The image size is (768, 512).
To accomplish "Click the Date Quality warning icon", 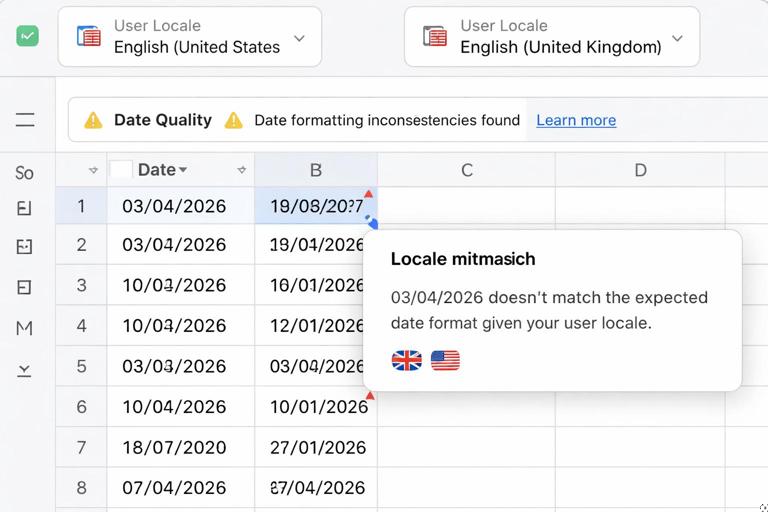I will pyautogui.click(x=93, y=120).
